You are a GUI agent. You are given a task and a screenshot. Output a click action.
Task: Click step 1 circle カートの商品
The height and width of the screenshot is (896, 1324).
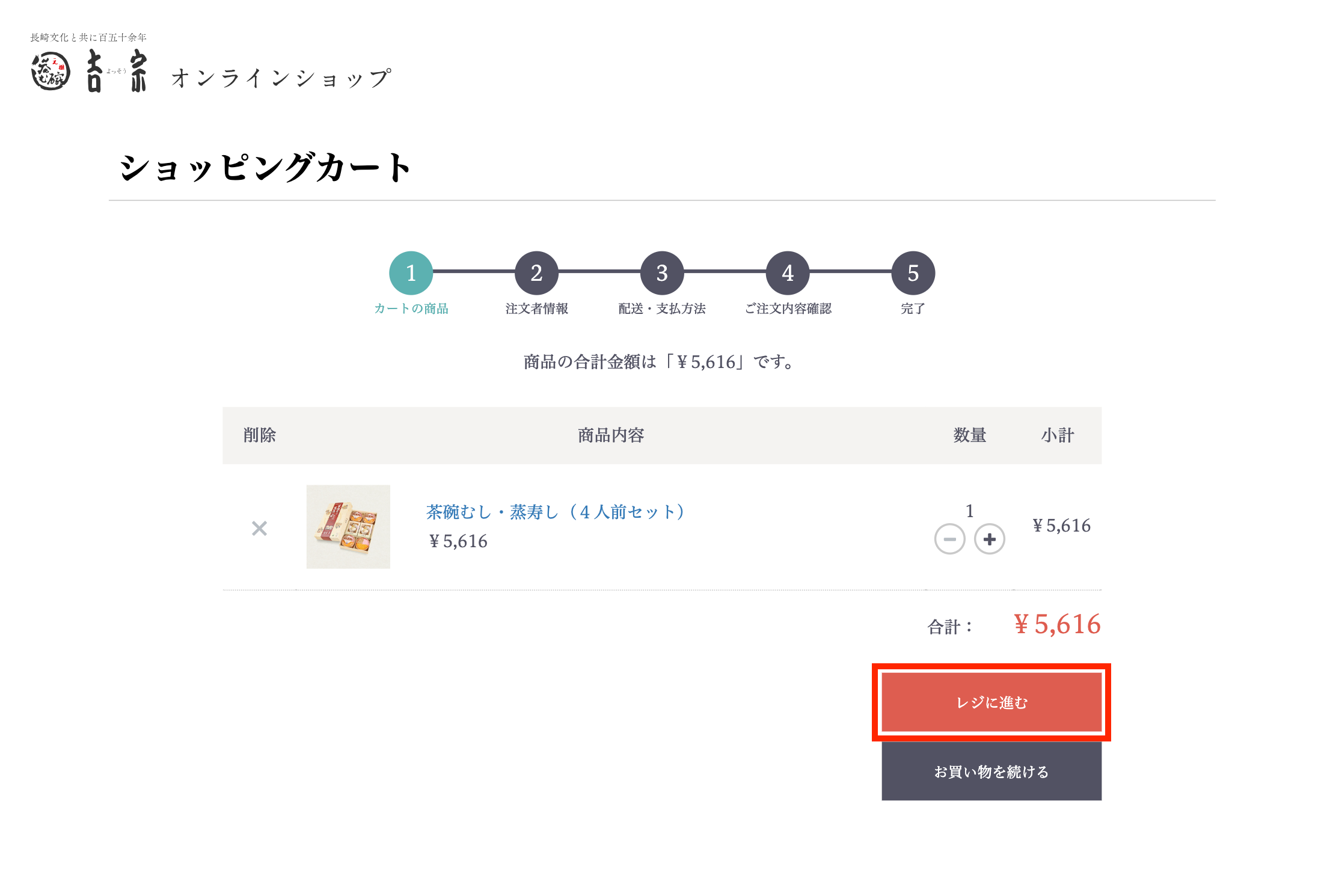click(411, 273)
